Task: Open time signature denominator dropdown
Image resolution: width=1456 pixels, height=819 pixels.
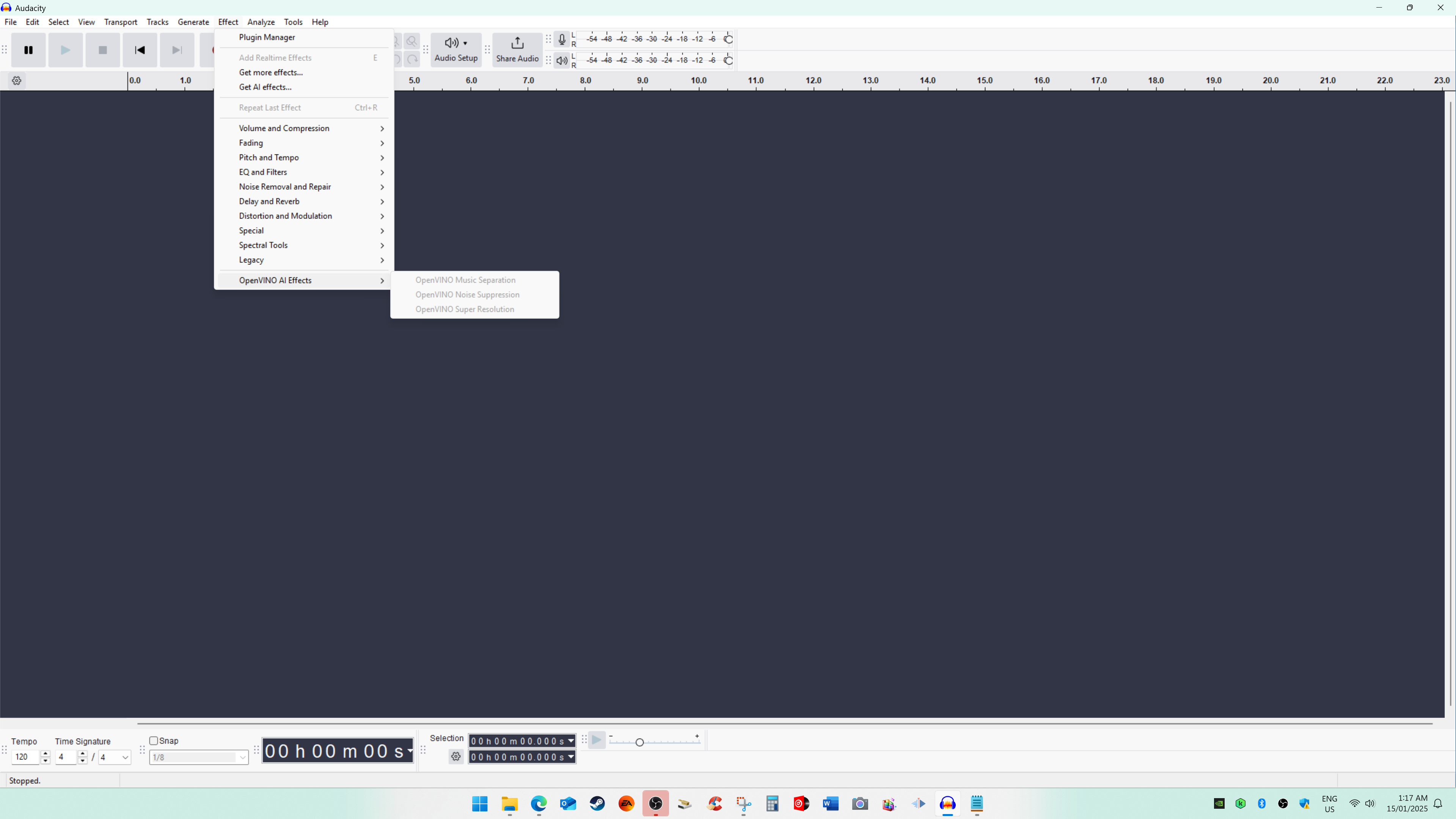Action: 115,757
